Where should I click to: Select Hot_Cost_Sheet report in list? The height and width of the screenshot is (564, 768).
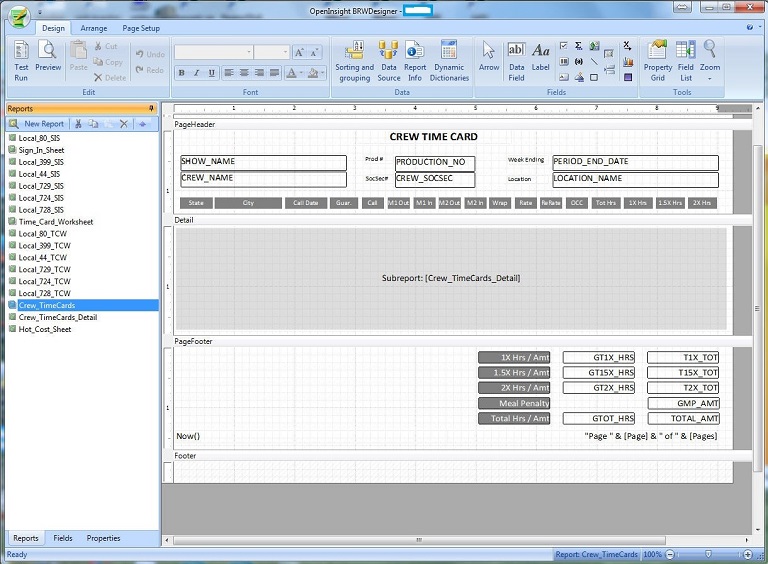click(x=45, y=329)
